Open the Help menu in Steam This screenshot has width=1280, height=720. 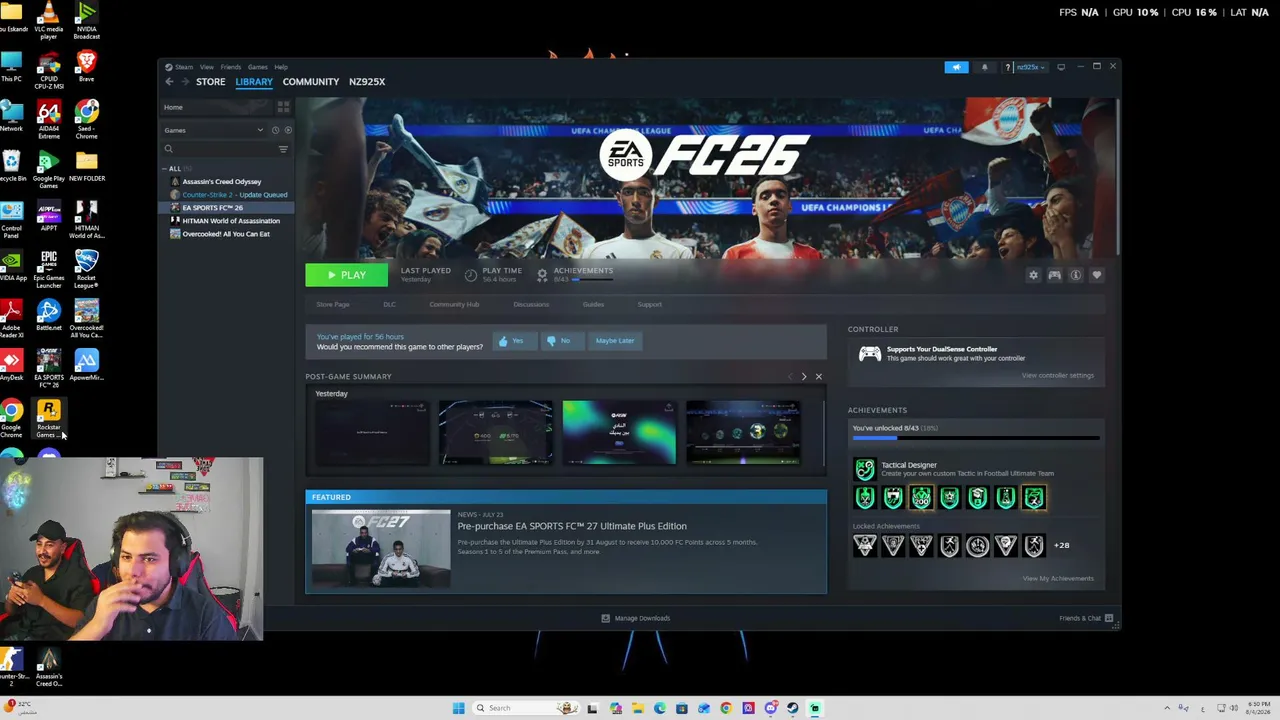(x=281, y=67)
